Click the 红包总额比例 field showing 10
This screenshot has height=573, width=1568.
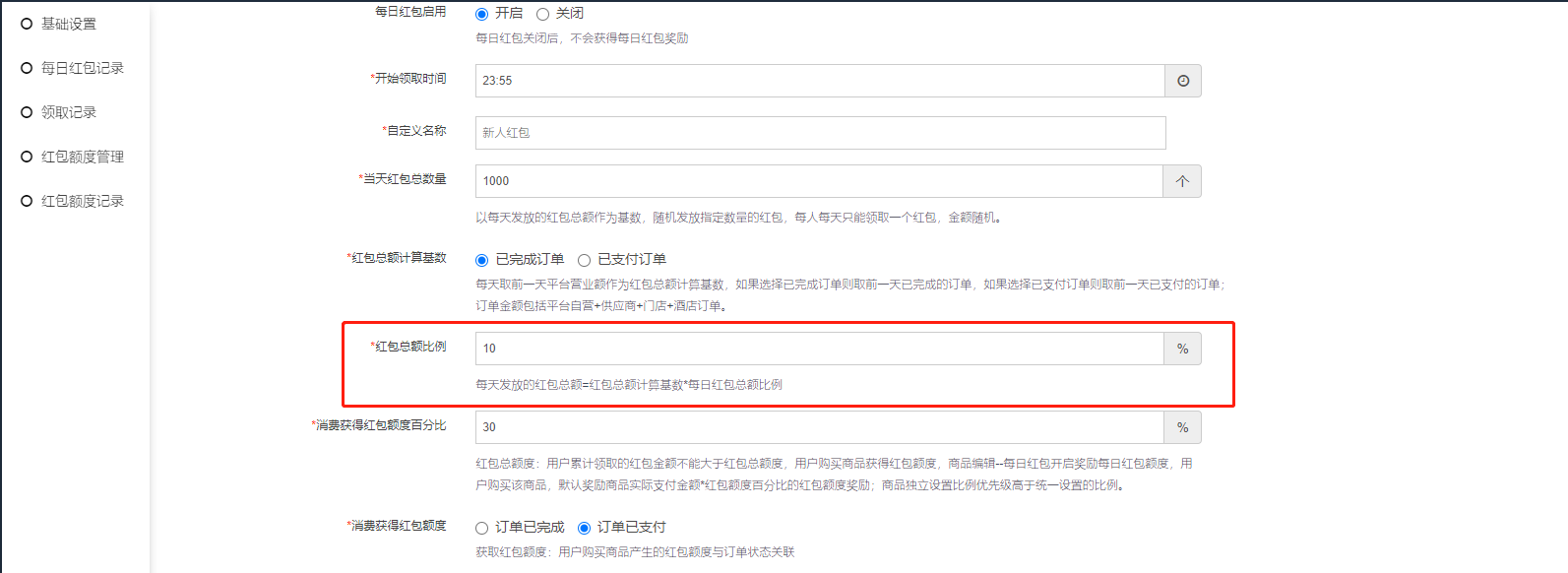click(x=819, y=349)
